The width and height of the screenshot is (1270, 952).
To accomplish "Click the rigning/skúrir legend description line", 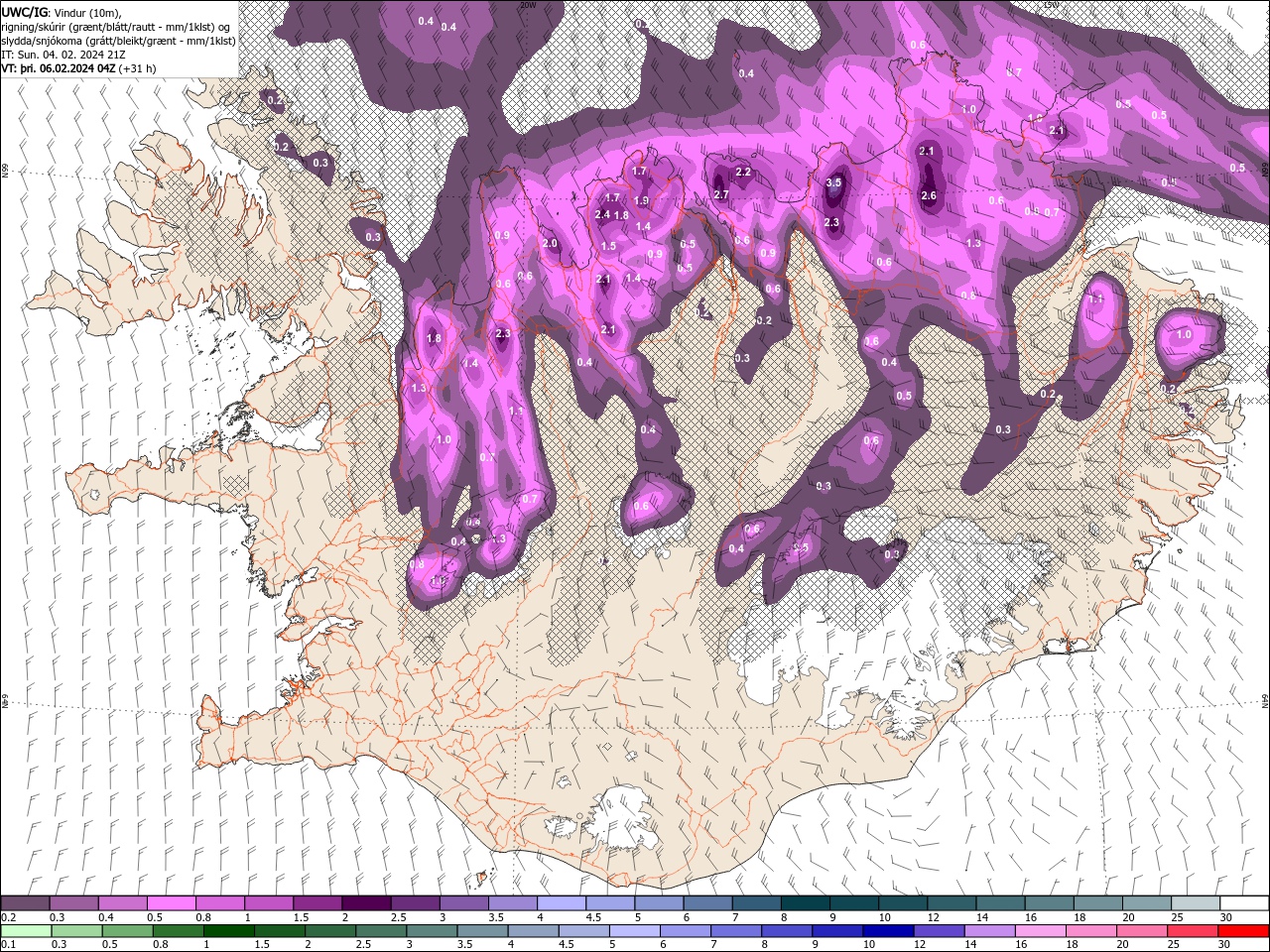I will tap(117, 27).
